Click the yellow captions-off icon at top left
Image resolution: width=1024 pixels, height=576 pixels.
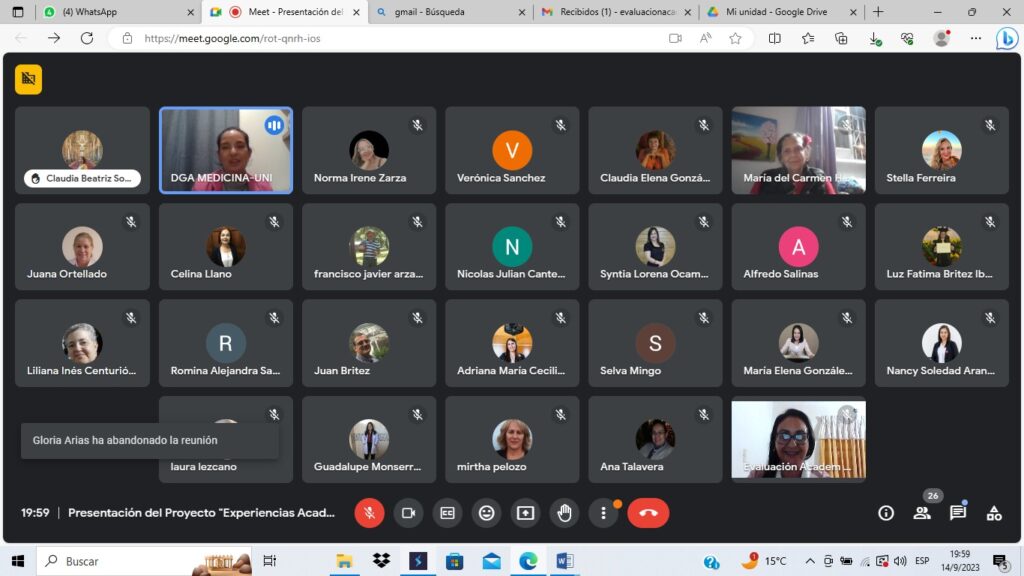[x=28, y=79]
